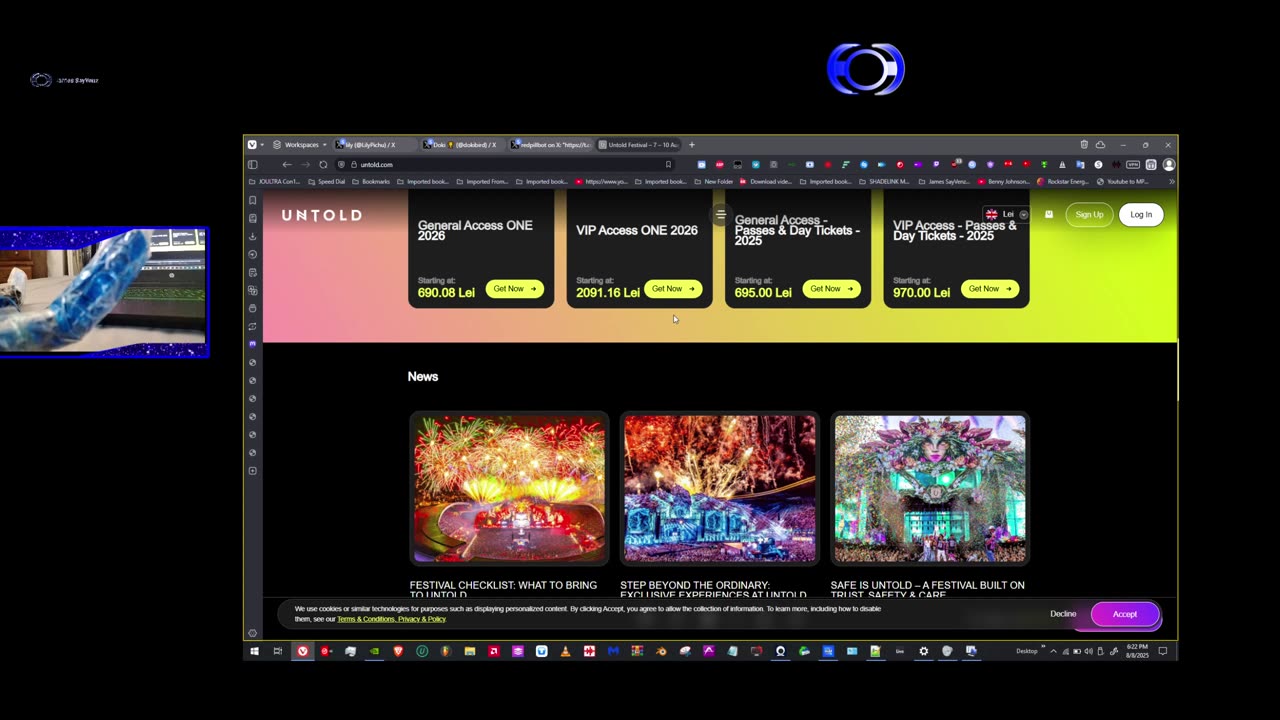Open the Bookmarks panel in sidebar

tap(253, 200)
